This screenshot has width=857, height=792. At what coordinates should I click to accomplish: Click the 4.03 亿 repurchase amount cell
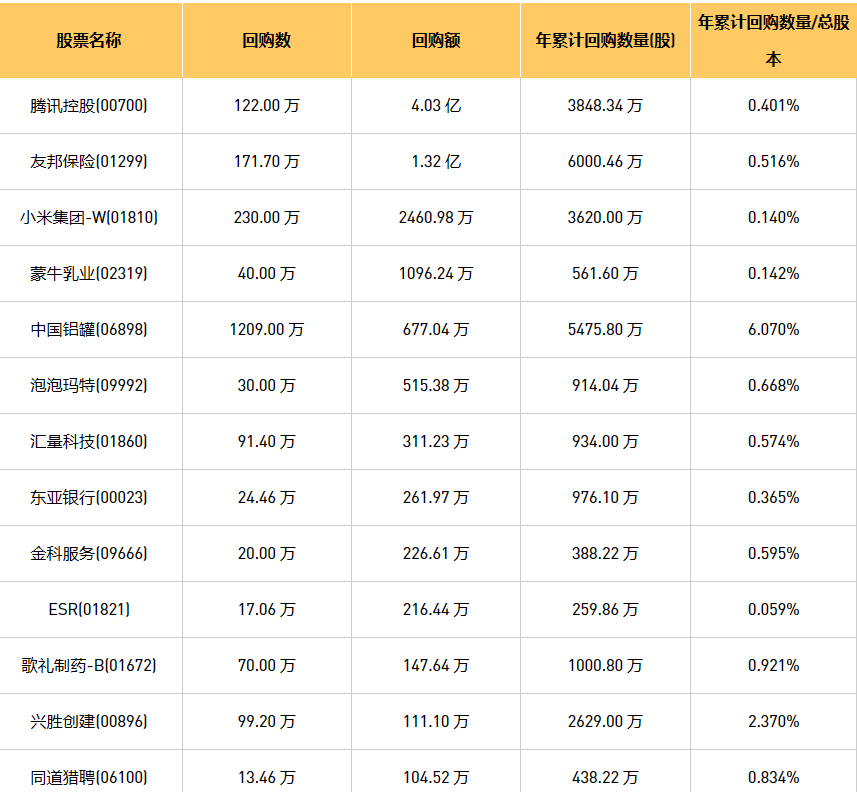click(x=436, y=105)
